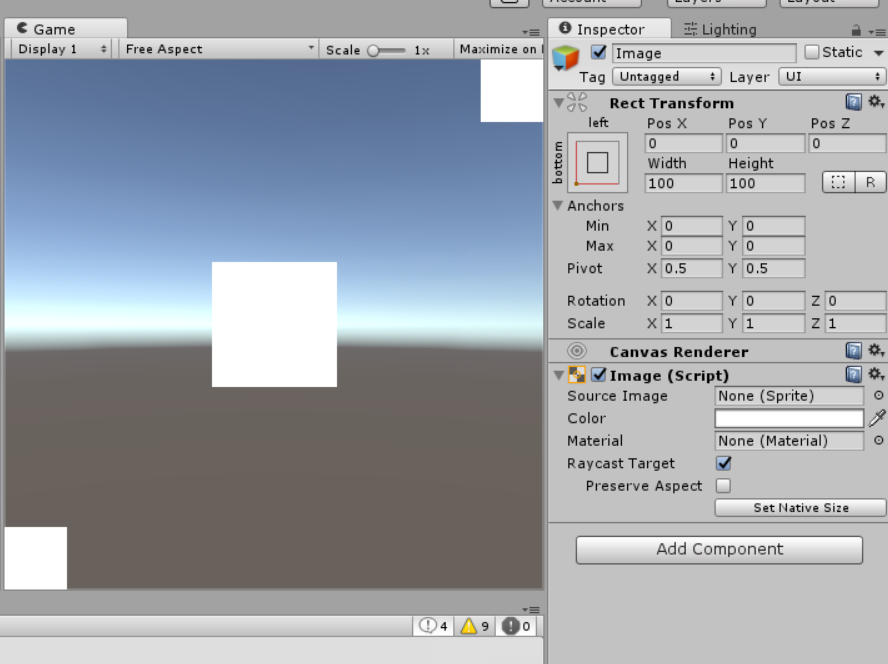Screen dimensions: 888x664
Task: Enable the Static checkbox
Action: tap(812, 52)
